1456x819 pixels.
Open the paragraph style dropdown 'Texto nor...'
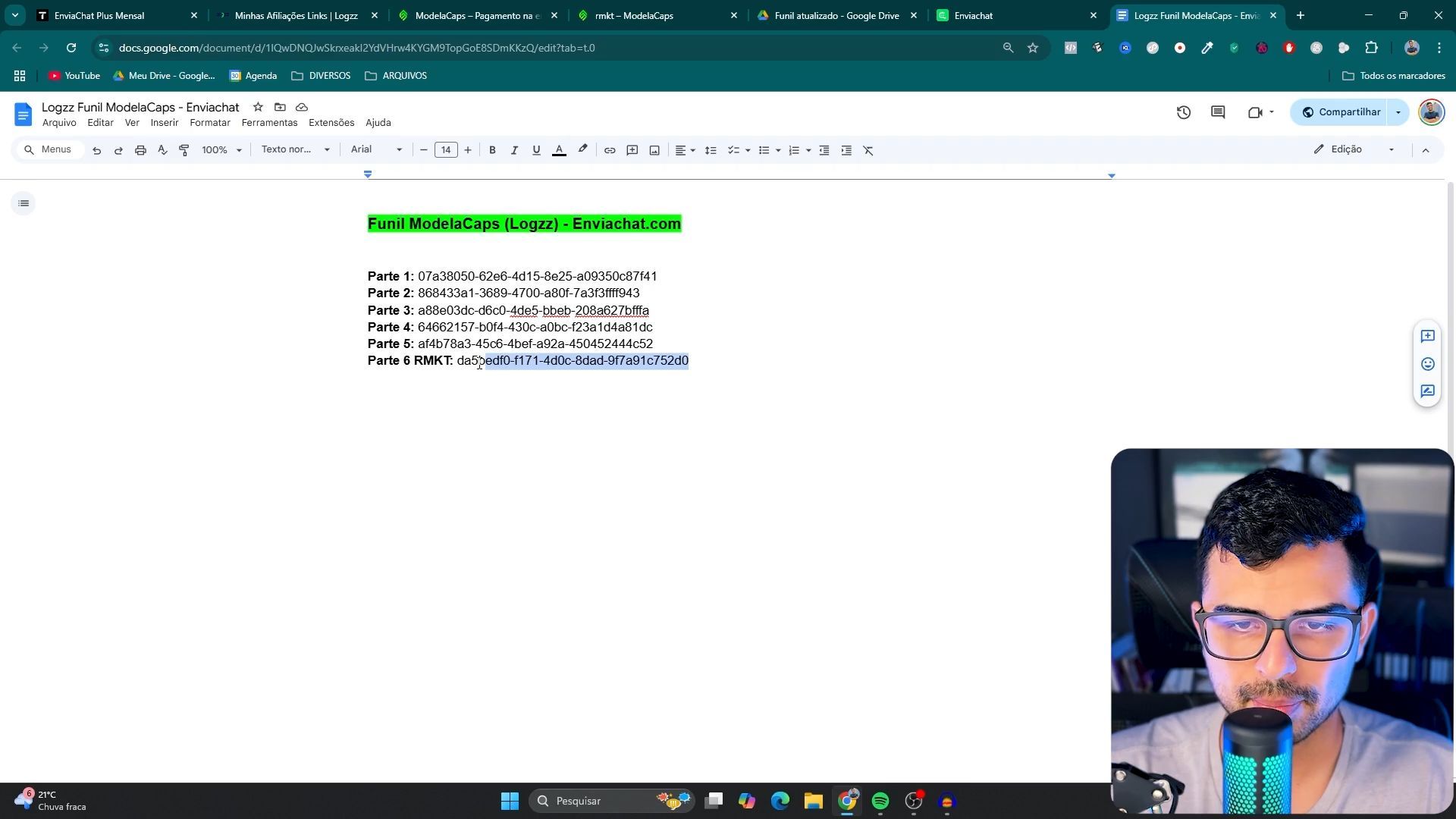pos(296,149)
